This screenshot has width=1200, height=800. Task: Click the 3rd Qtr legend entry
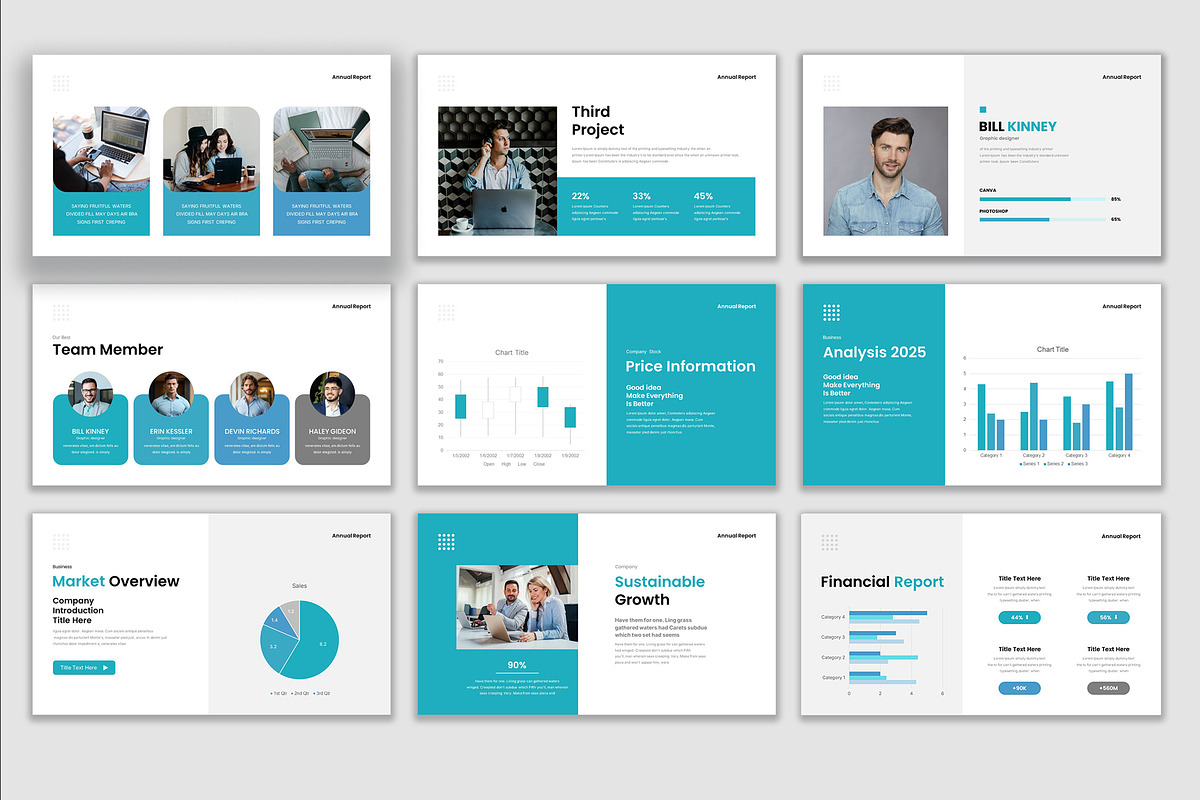pyautogui.click(x=322, y=693)
